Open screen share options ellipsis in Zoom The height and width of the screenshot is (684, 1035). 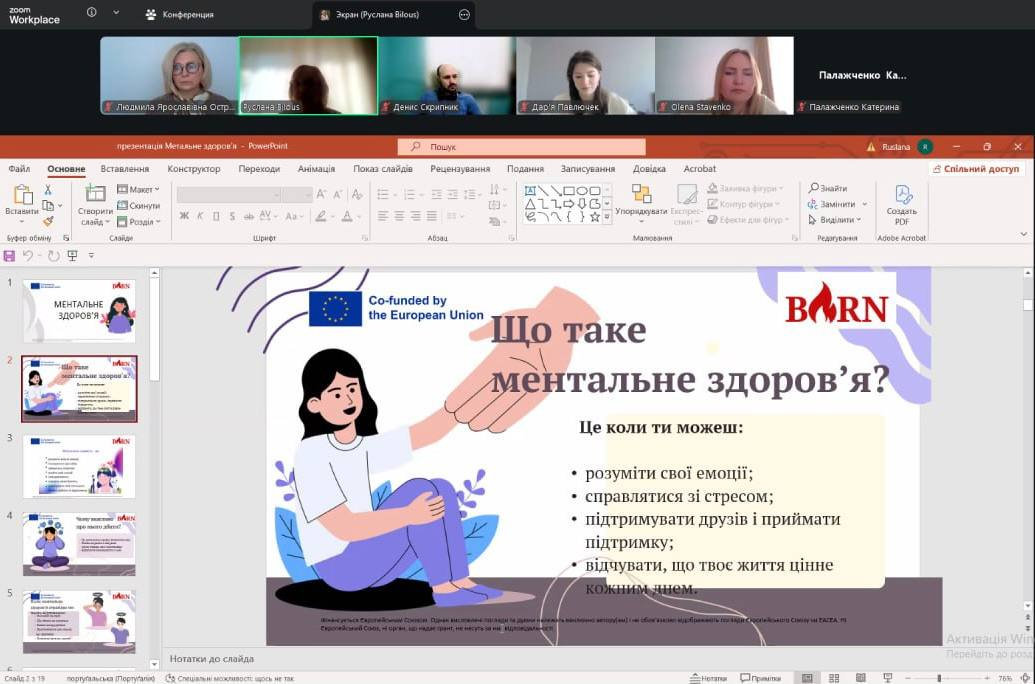point(464,15)
